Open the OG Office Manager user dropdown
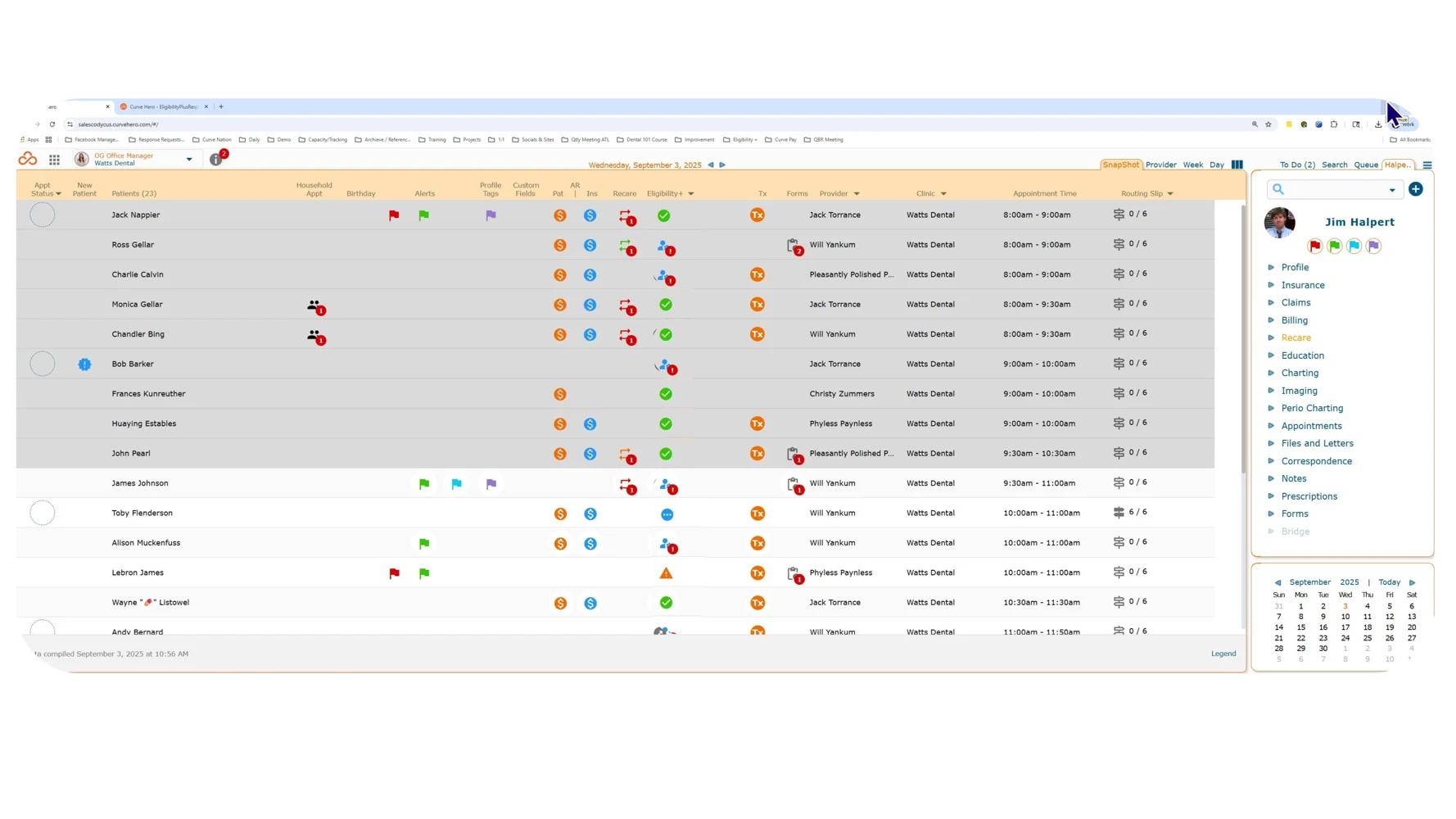 [189, 160]
